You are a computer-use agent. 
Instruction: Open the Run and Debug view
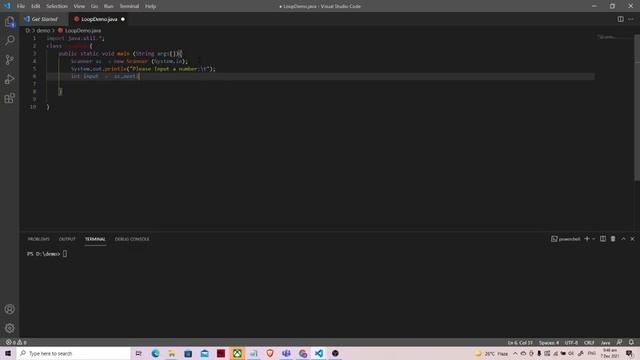pyautogui.click(x=9, y=79)
